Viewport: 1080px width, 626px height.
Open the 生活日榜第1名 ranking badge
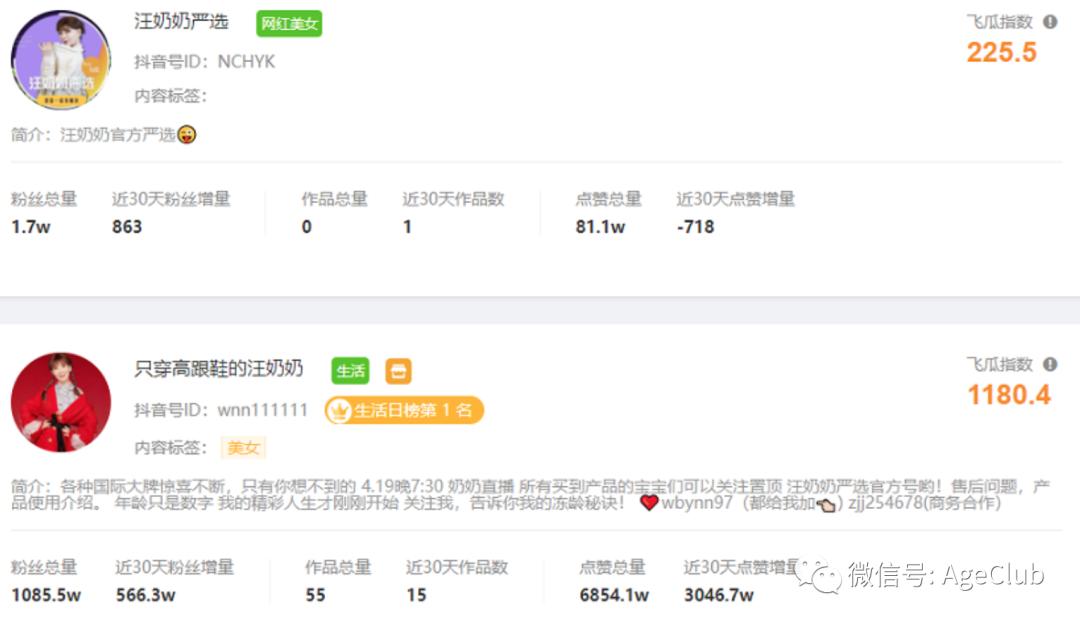(x=404, y=410)
